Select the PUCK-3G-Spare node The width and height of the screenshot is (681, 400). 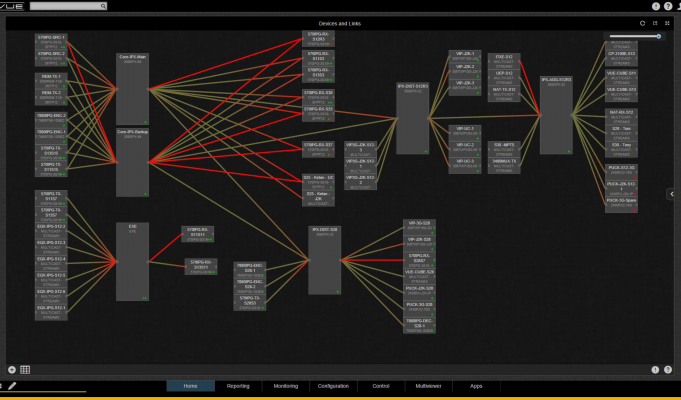pos(621,205)
